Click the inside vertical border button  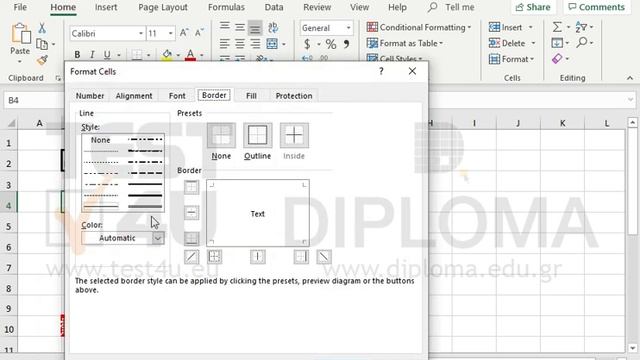click(x=258, y=257)
